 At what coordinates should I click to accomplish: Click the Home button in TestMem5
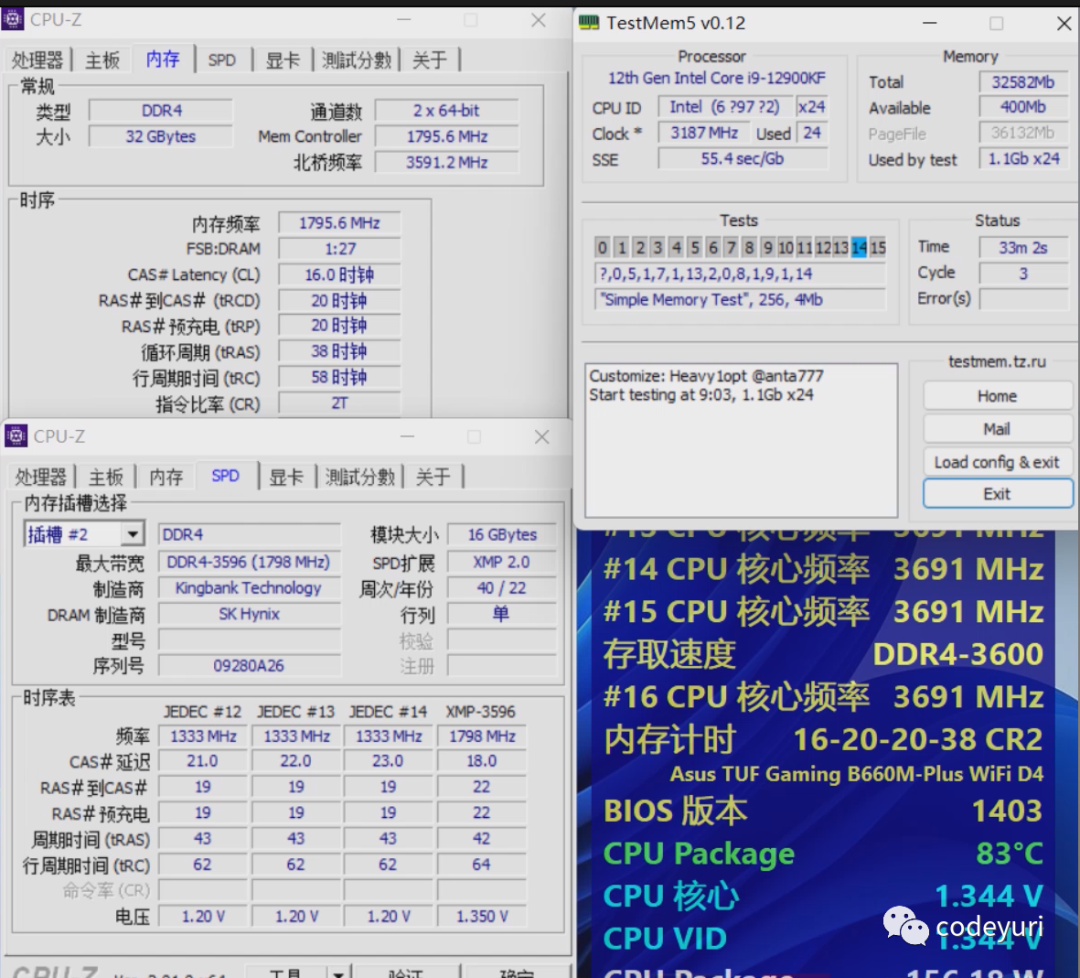click(x=997, y=396)
